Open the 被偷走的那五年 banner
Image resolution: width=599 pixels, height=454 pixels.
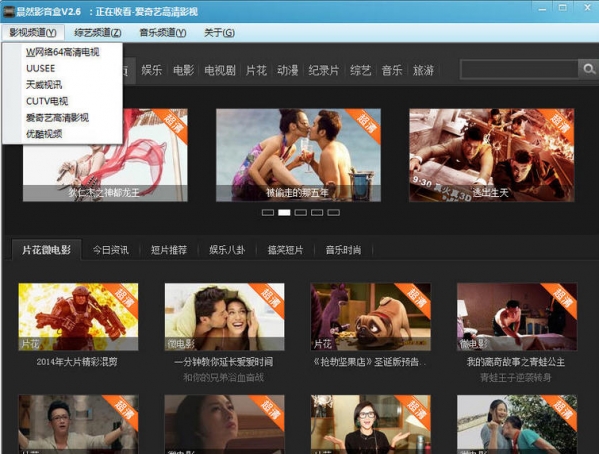298,155
